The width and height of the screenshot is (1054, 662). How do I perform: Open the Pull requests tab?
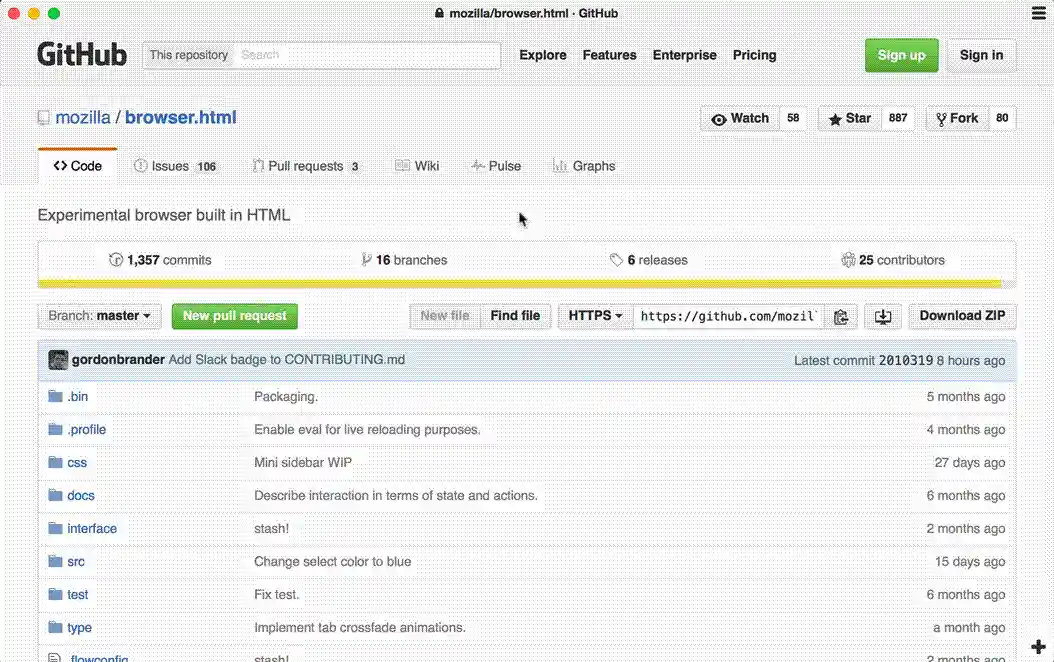[306, 166]
